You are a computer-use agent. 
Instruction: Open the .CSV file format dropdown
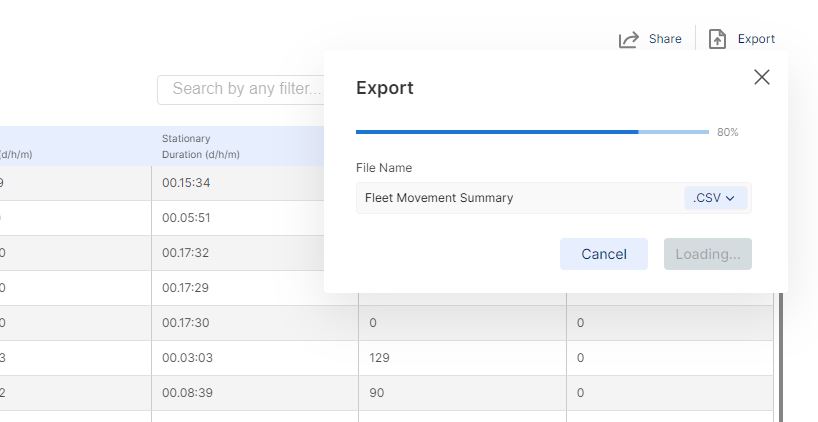715,198
